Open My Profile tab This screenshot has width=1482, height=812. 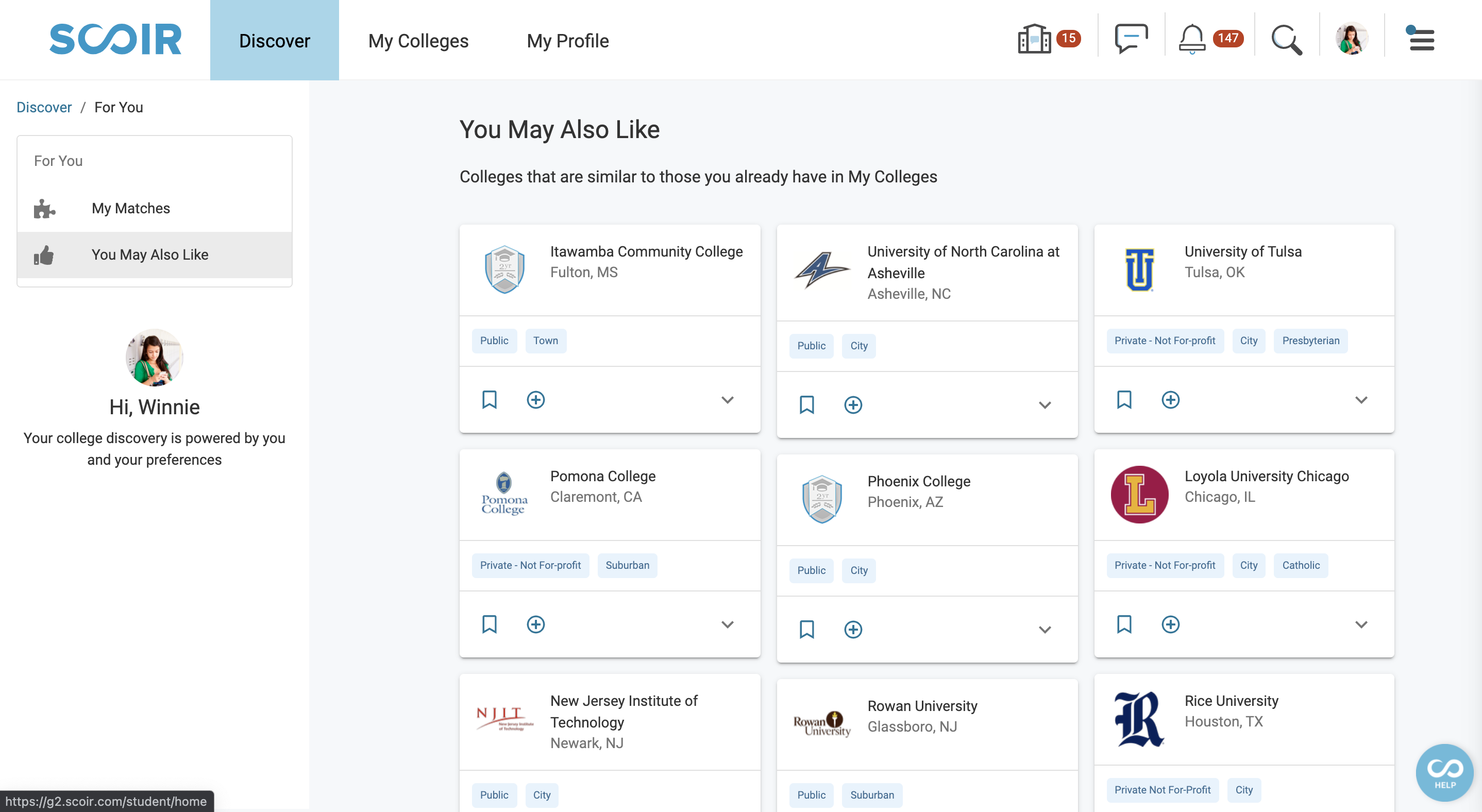[x=568, y=40]
